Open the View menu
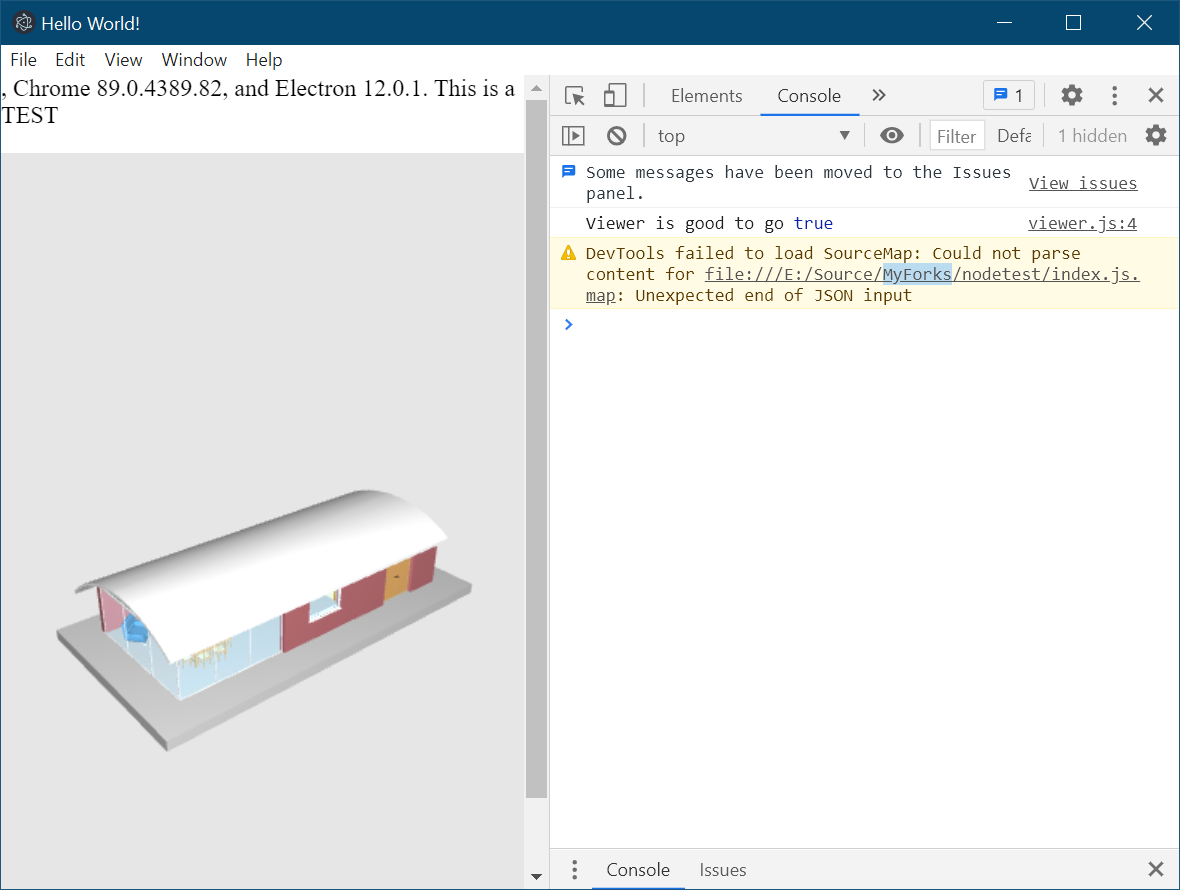Image resolution: width=1180 pixels, height=890 pixels. click(x=123, y=59)
